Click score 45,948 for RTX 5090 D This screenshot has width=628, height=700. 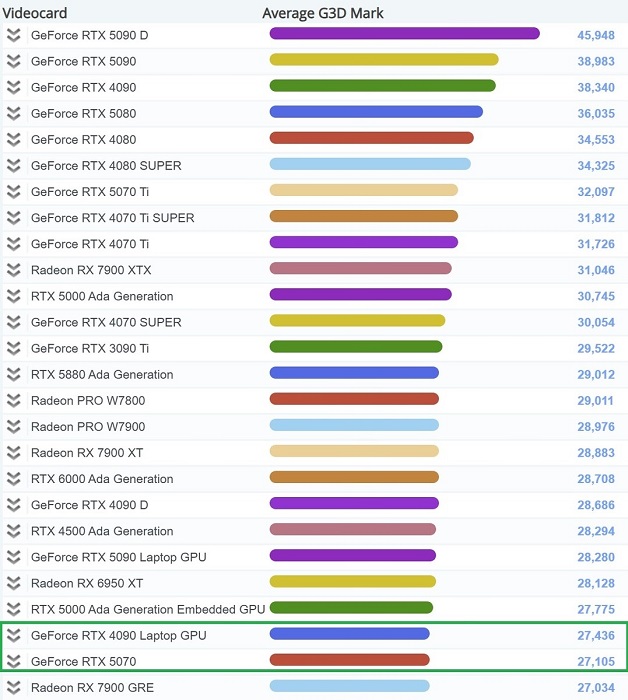pyautogui.click(x=596, y=35)
